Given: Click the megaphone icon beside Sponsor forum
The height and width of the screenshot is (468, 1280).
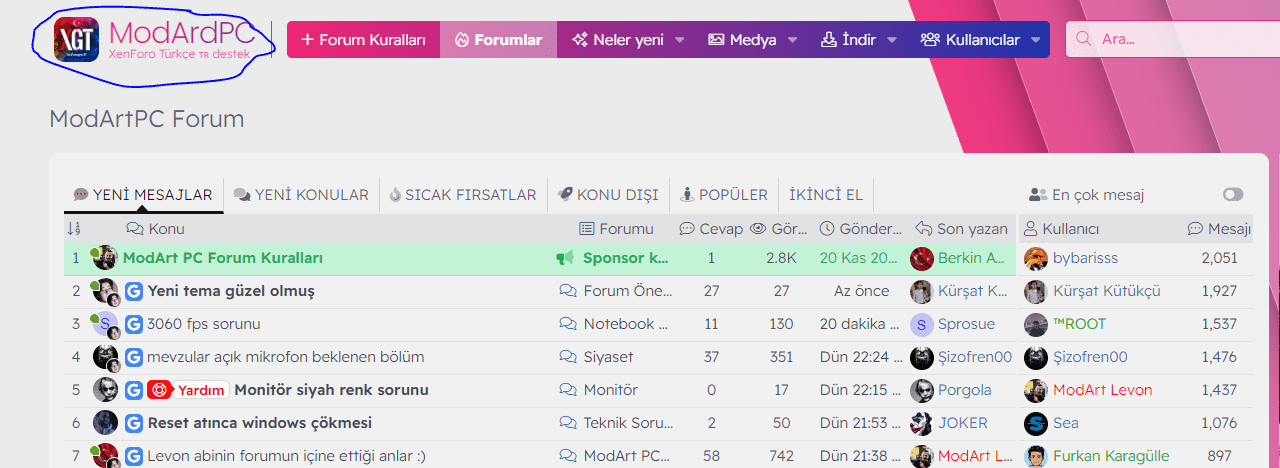Looking at the screenshot, I should click(x=565, y=258).
